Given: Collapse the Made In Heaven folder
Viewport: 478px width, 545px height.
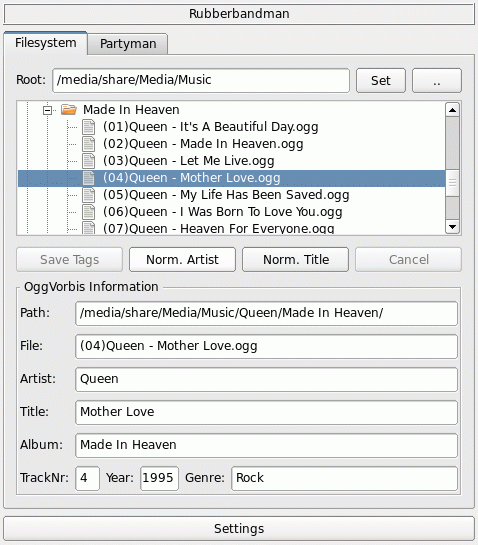Looking at the screenshot, I should [47, 111].
